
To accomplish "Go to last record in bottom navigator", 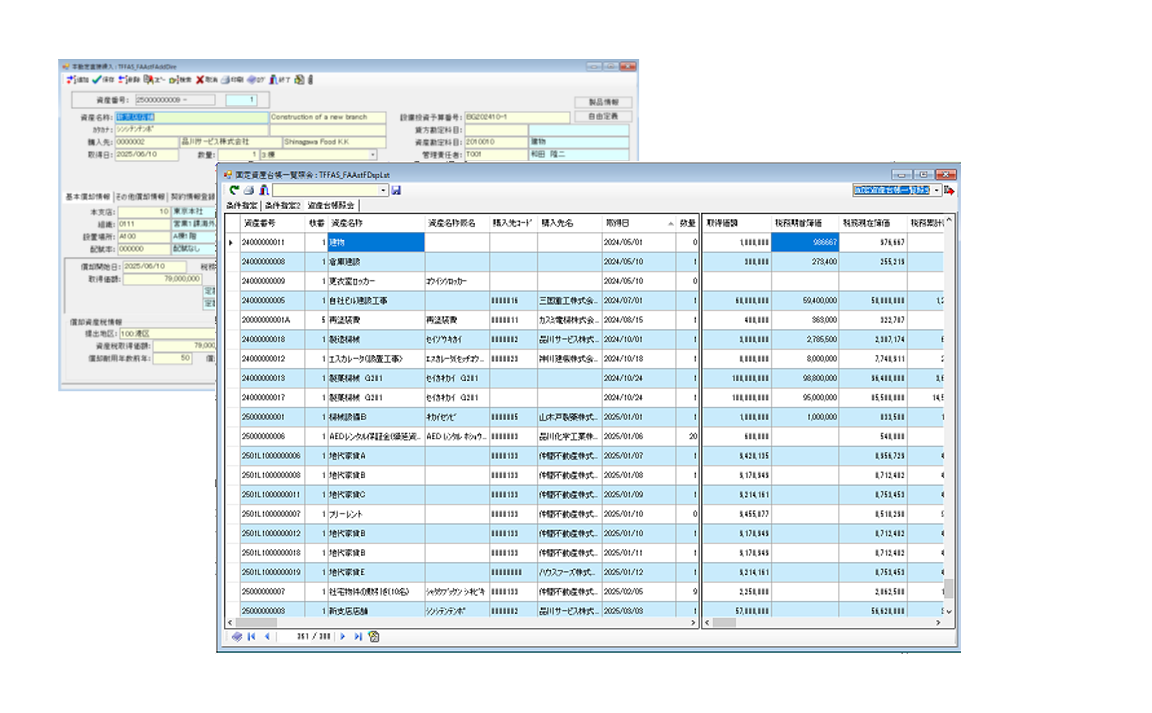I will (358, 637).
